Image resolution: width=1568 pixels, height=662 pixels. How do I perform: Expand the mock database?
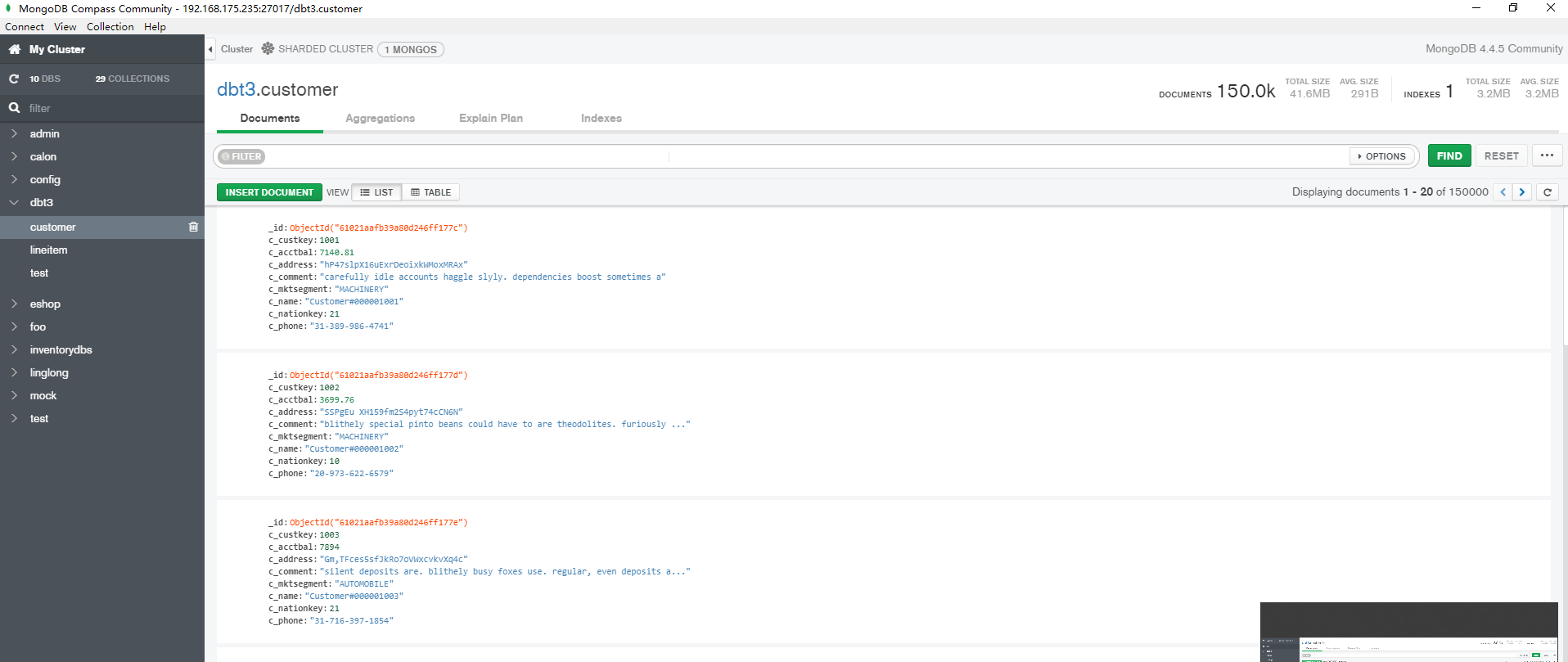click(14, 395)
